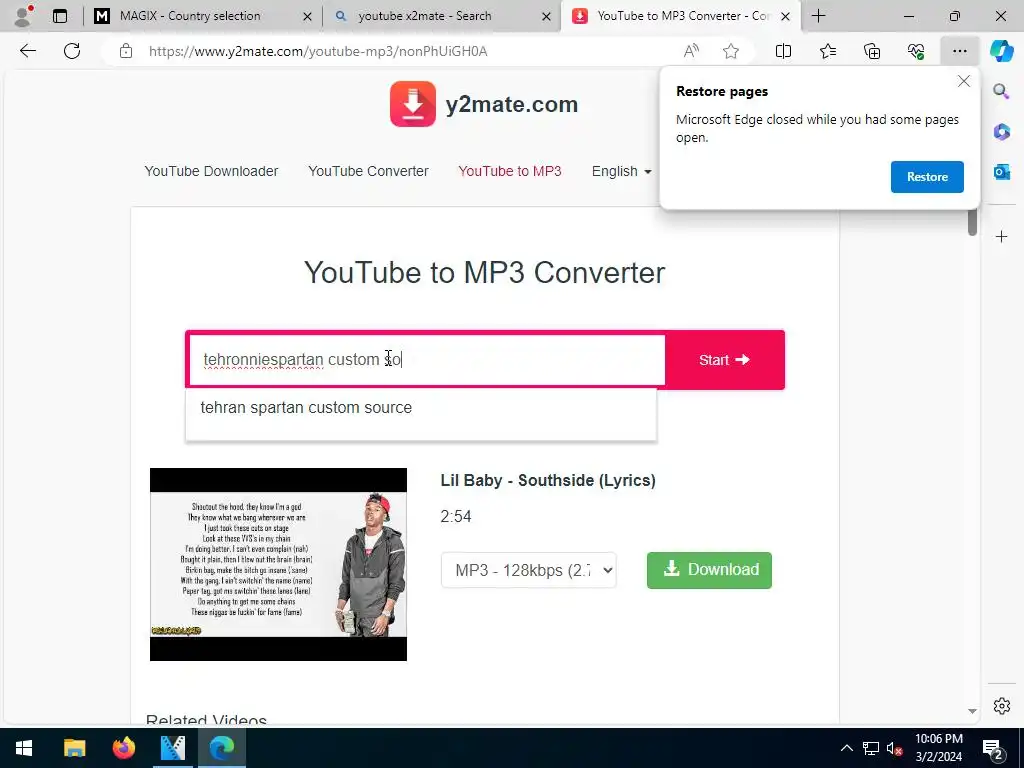This screenshot has width=1024, height=768.
Task: Open sidebar Search icon
Action: point(1001,91)
